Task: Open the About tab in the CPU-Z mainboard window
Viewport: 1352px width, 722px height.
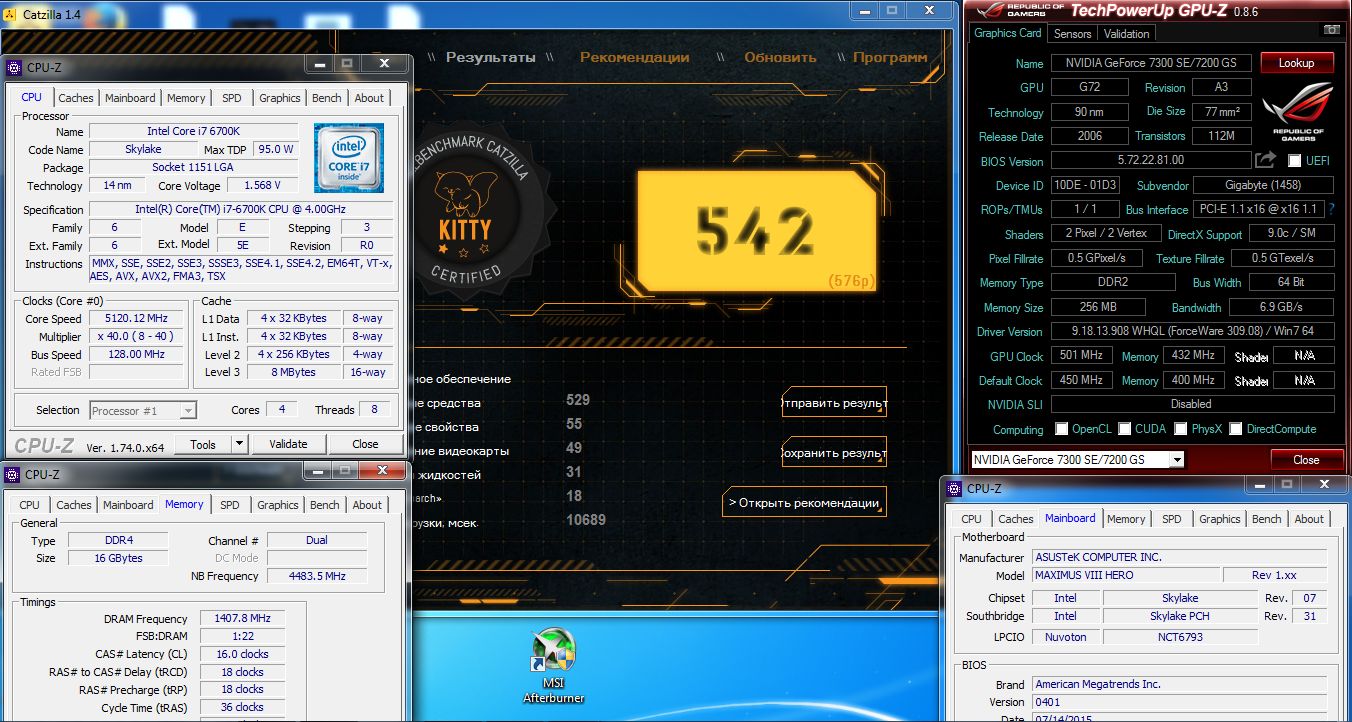Action: point(1309,519)
